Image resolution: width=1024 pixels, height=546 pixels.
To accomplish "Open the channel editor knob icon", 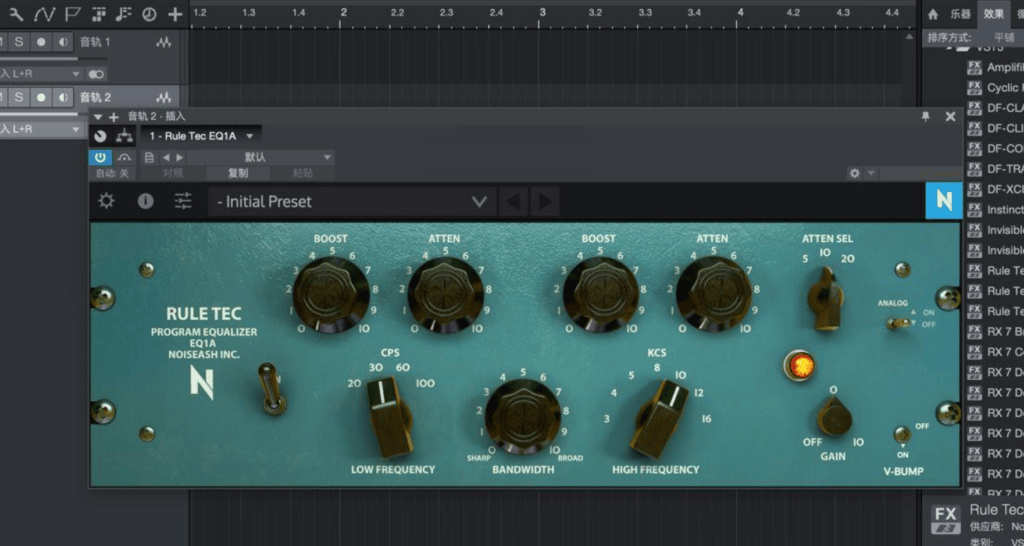I will point(100,136).
